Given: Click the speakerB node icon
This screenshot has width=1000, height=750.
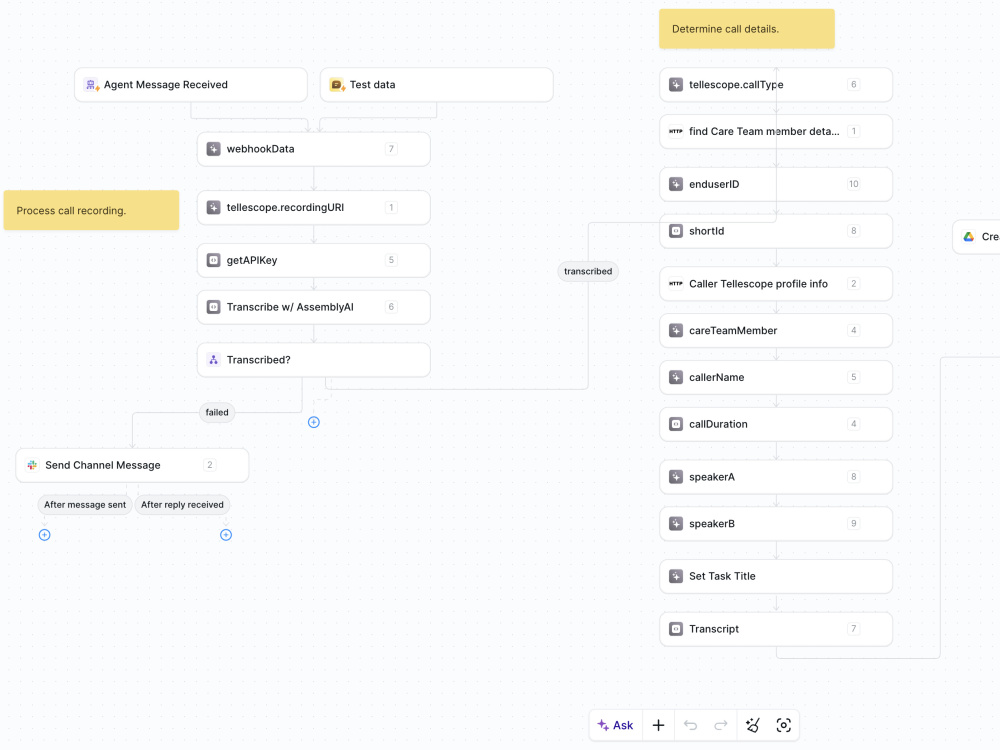Looking at the screenshot, I should [676, 524].
